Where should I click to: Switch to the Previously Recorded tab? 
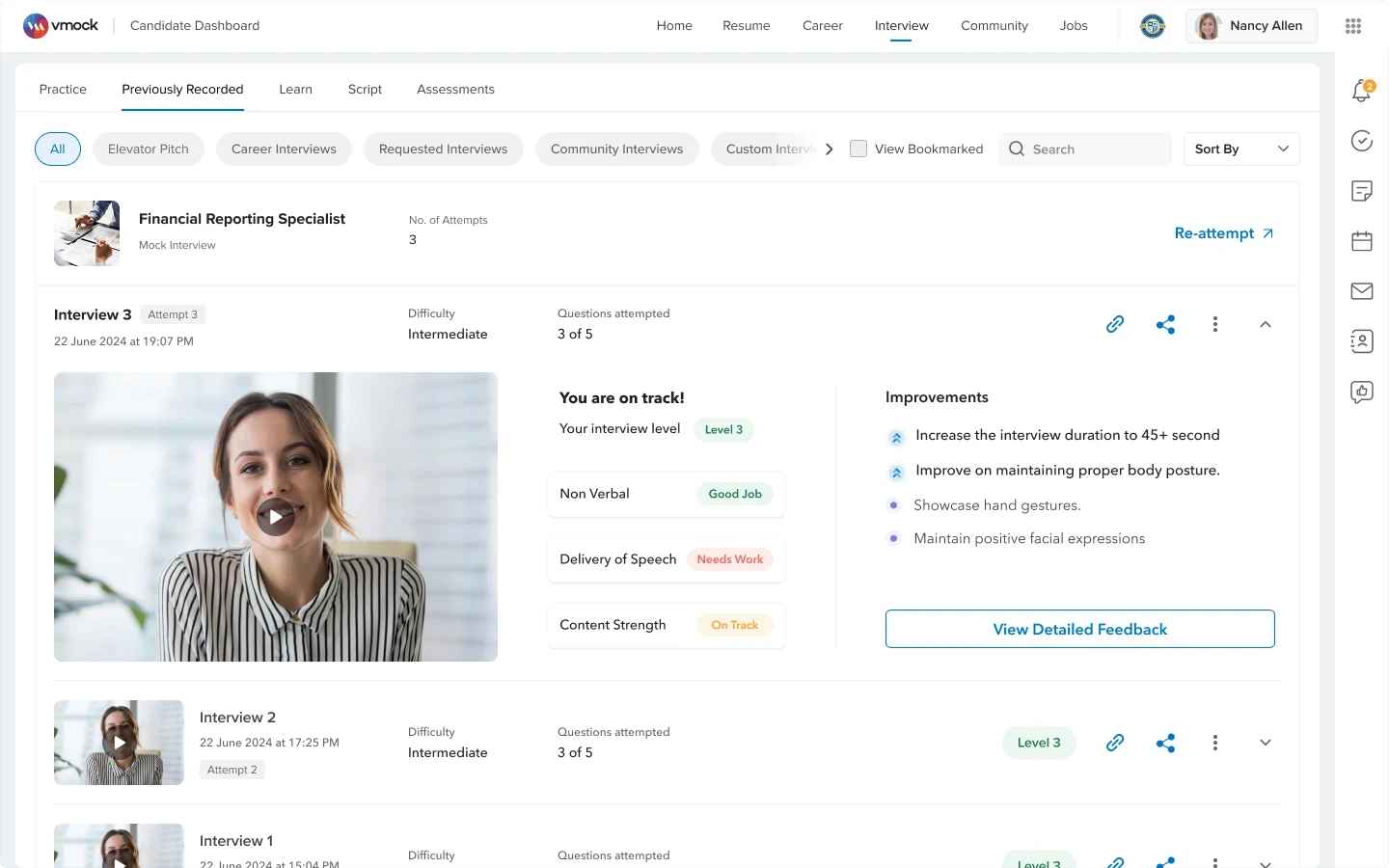click(182, 89)
